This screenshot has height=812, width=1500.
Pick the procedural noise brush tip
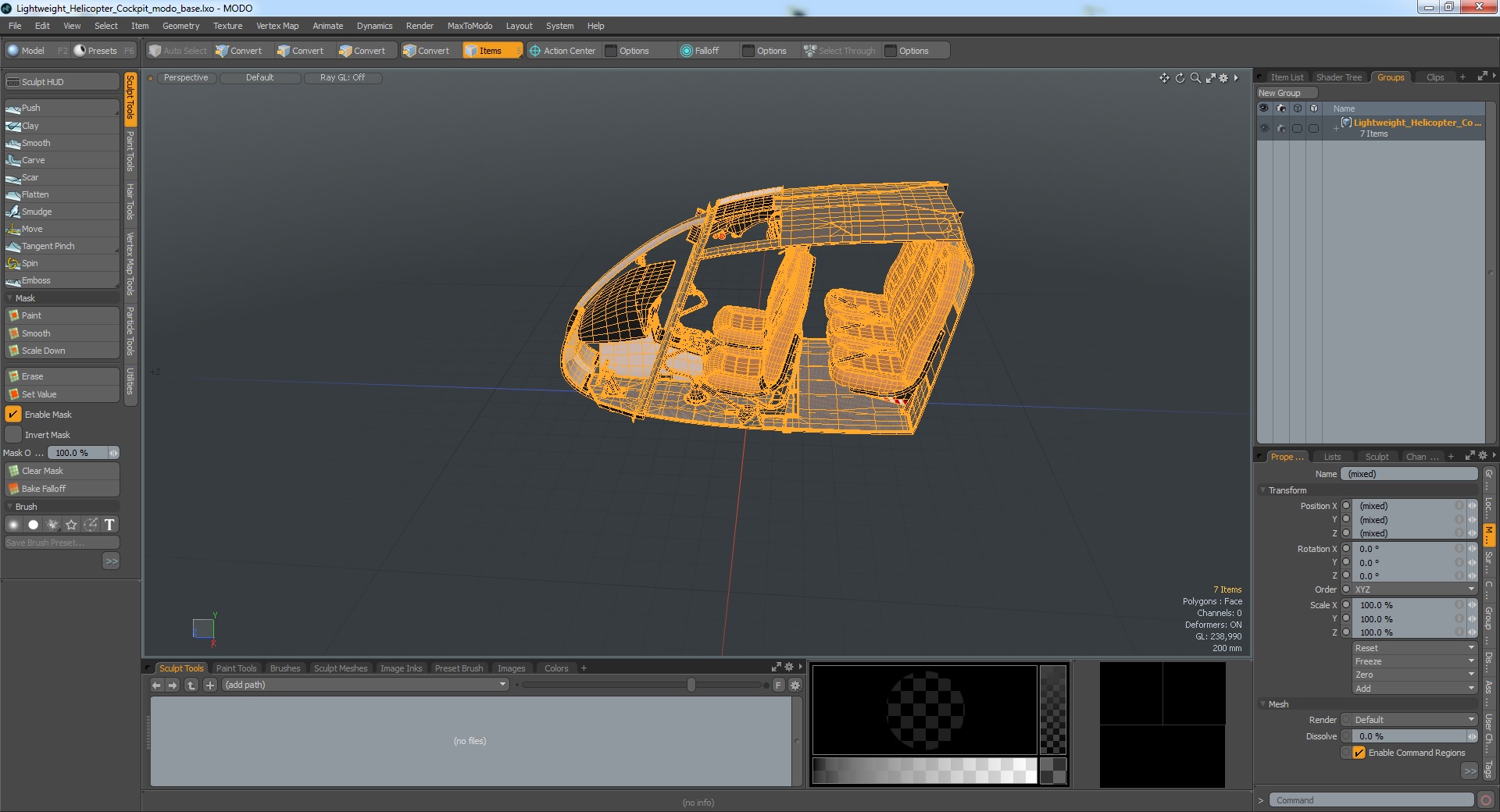coord(52,525)
